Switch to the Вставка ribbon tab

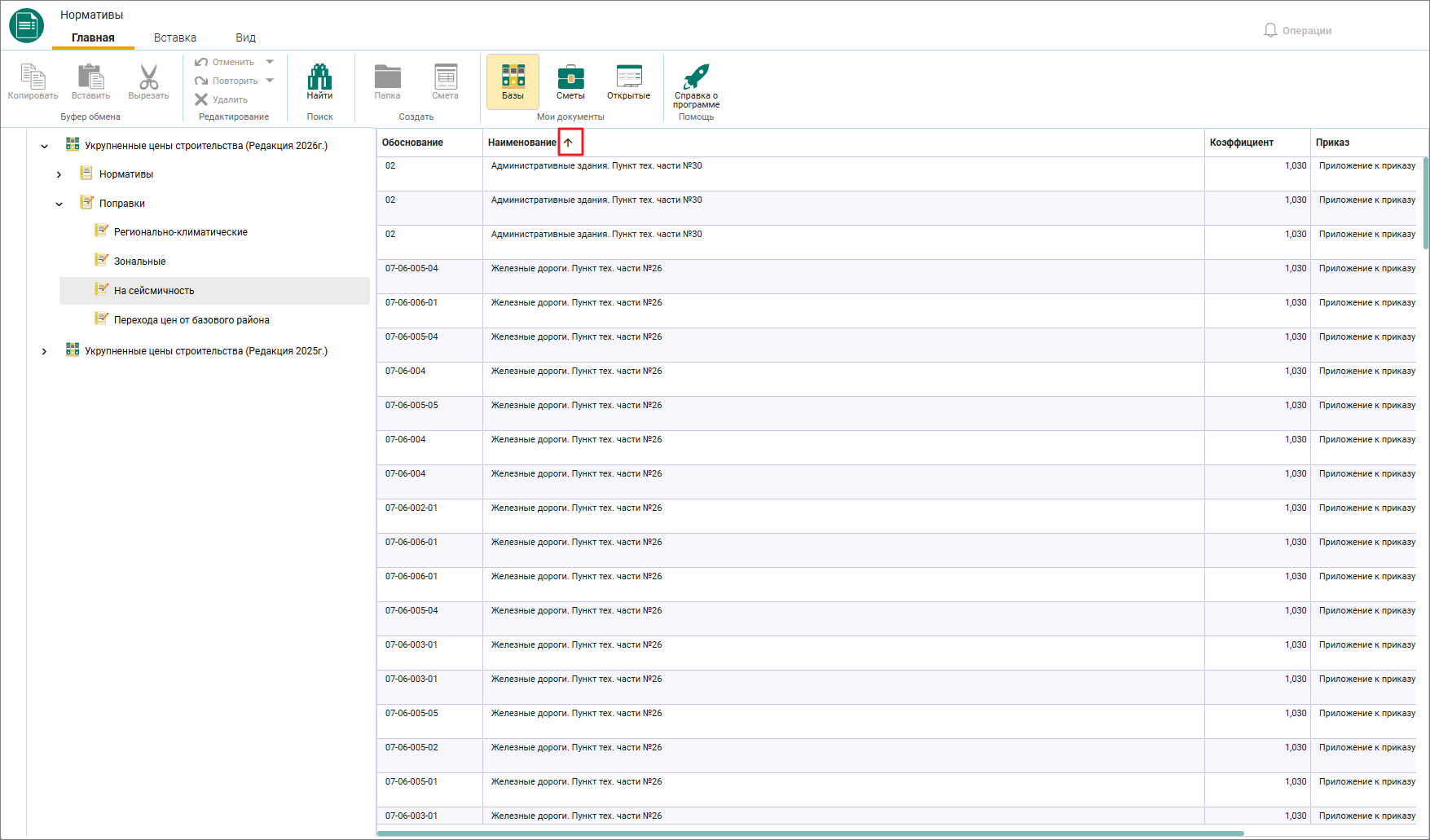pos(175,37)
